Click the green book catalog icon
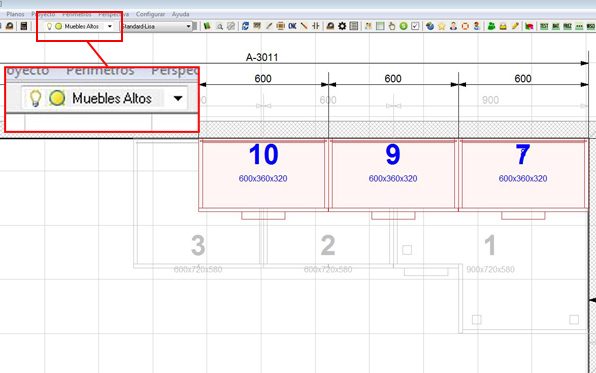The height and width of the screenshot is (373, 596). 207,26
